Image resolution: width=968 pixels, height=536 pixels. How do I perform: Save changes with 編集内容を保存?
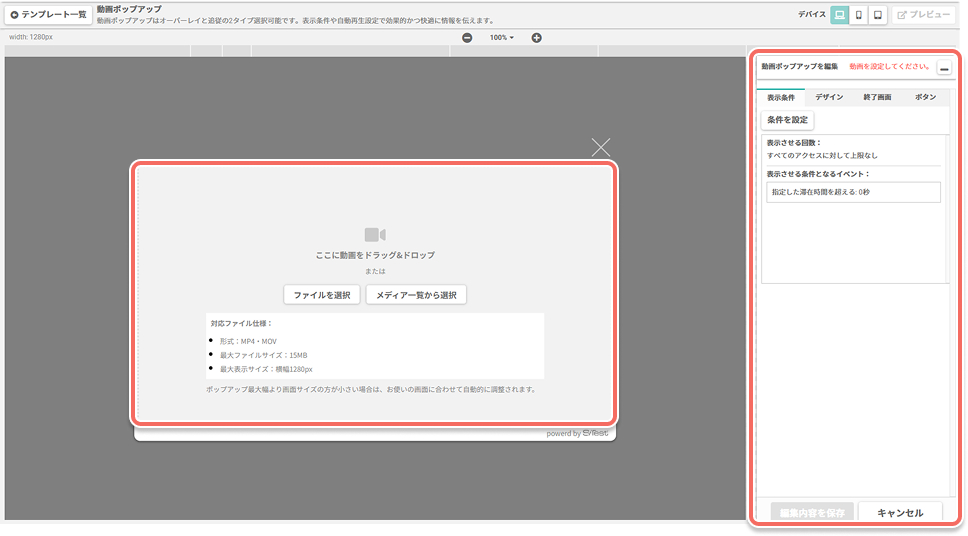(812, 513)
